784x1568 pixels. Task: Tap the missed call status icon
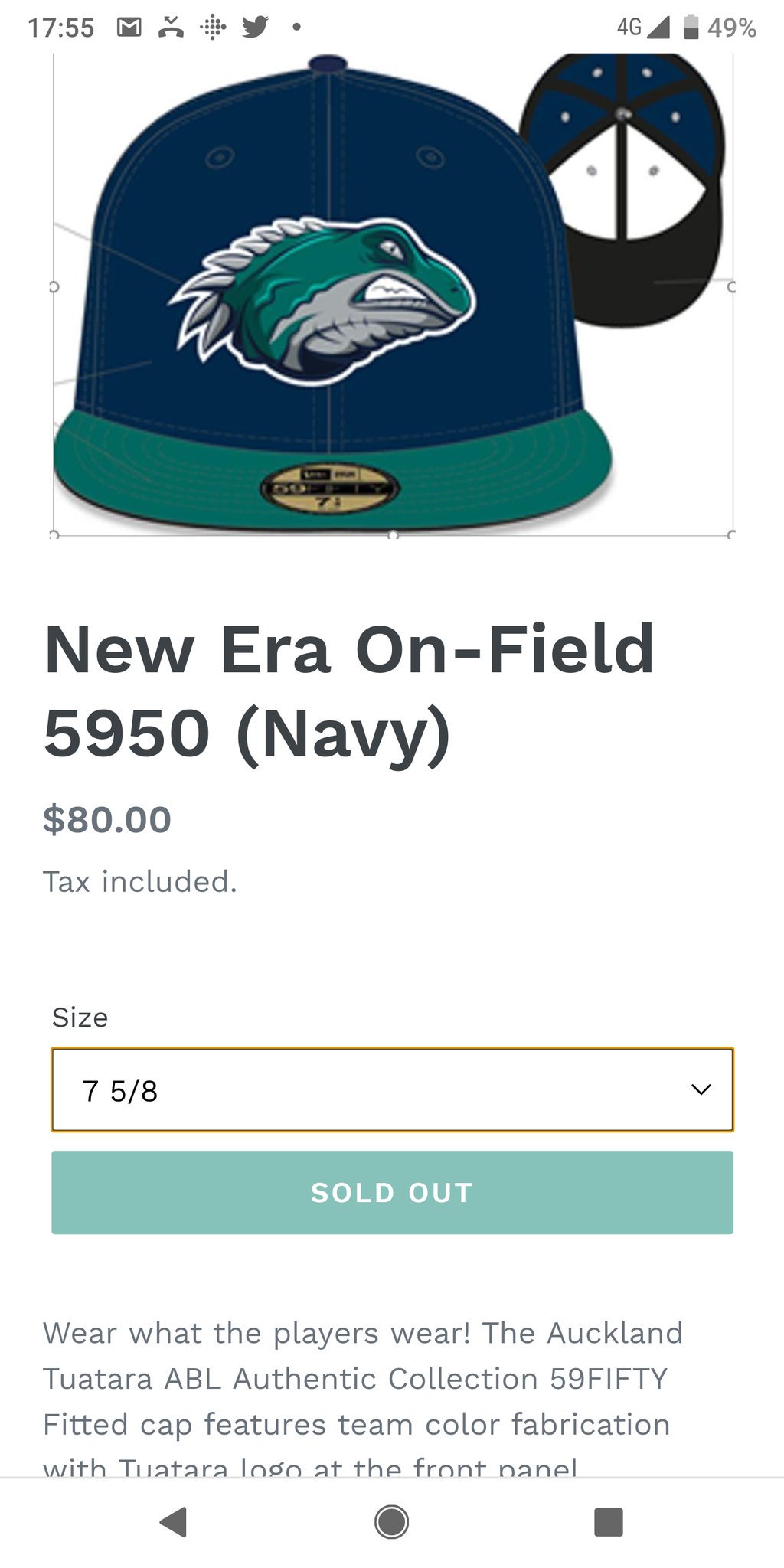(171, 28)
